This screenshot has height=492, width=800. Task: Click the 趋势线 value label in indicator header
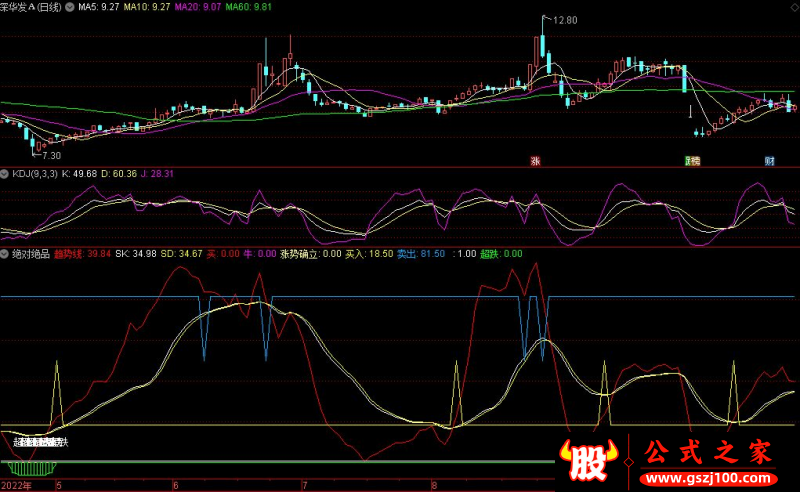[88, 254]
